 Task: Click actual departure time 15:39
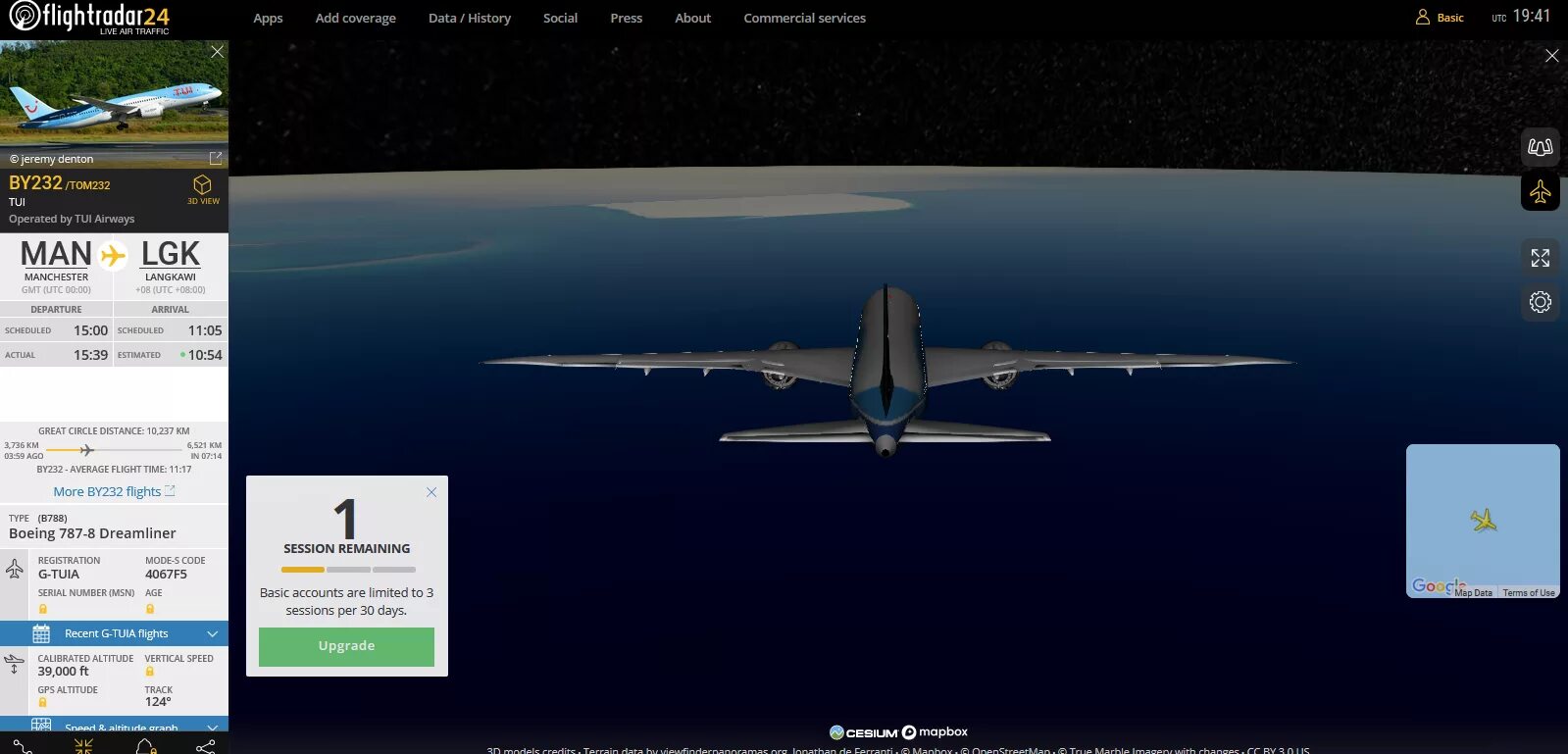tap(90, 355)
